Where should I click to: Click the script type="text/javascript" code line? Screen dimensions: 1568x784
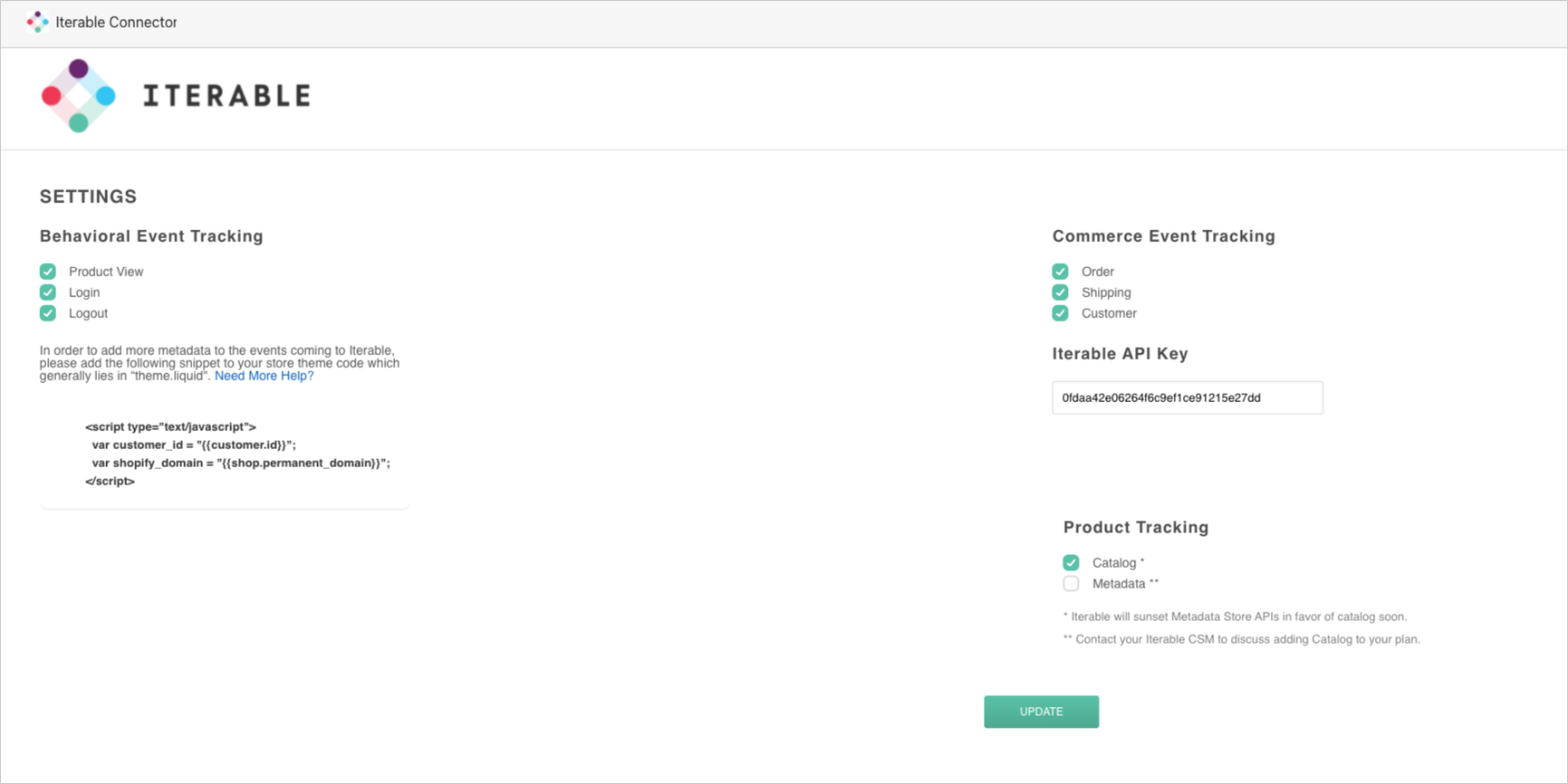[170, 426]
